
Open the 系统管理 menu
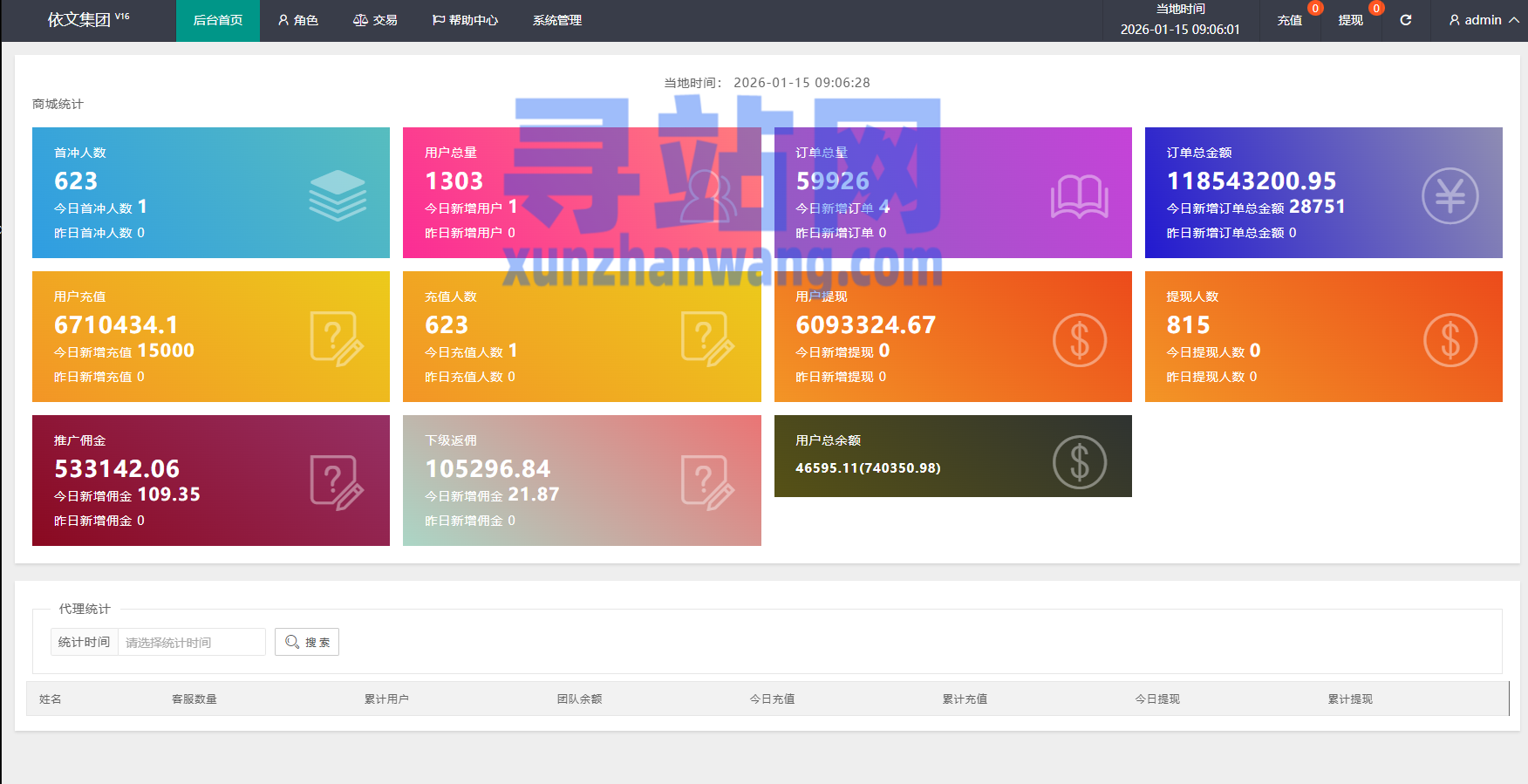point(556,20)
